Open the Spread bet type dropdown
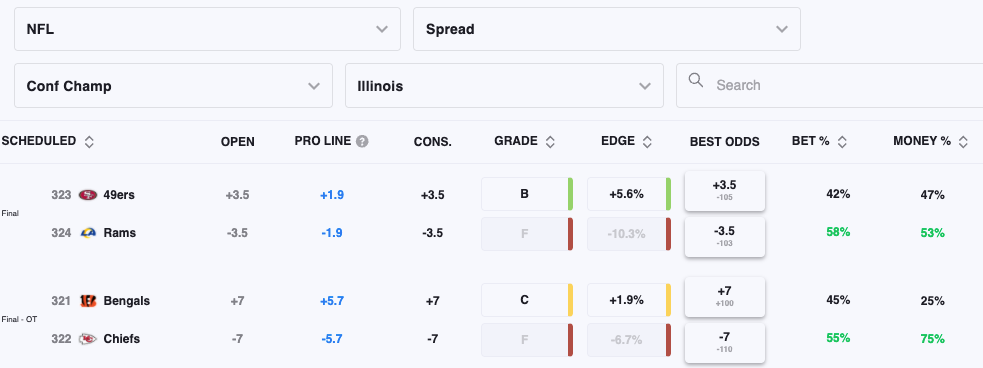 click(607, 29)
